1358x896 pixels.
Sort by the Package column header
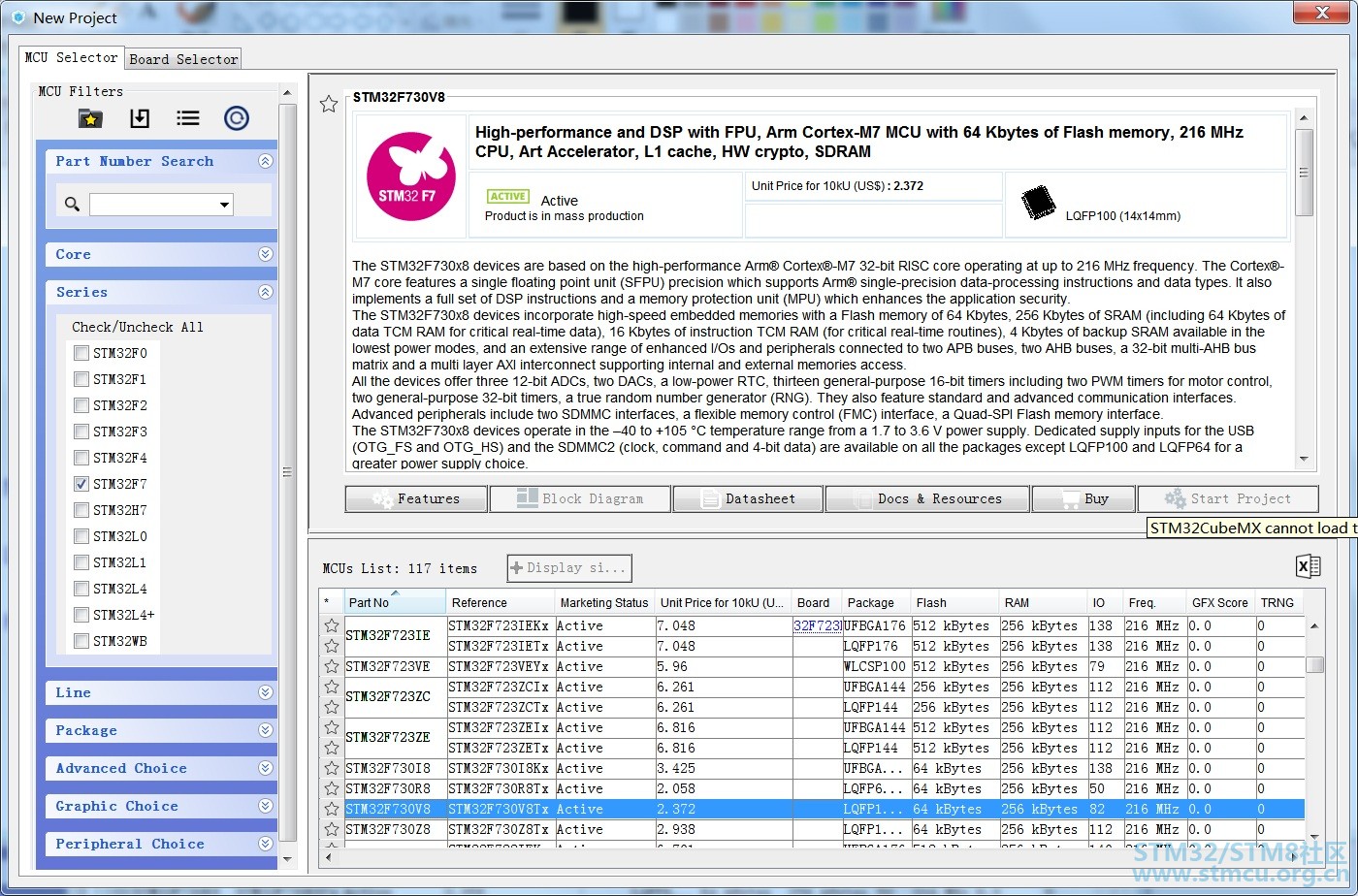point(877,602)
